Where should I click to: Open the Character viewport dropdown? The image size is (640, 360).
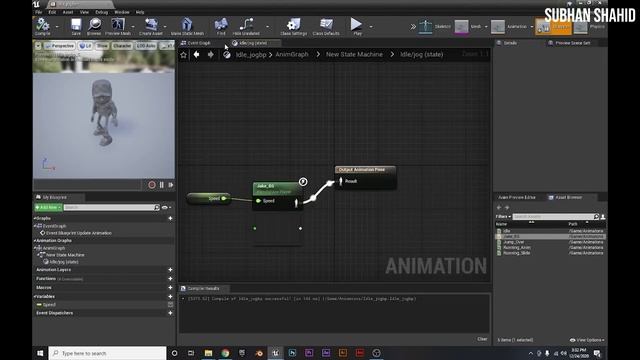coord(122,46)
